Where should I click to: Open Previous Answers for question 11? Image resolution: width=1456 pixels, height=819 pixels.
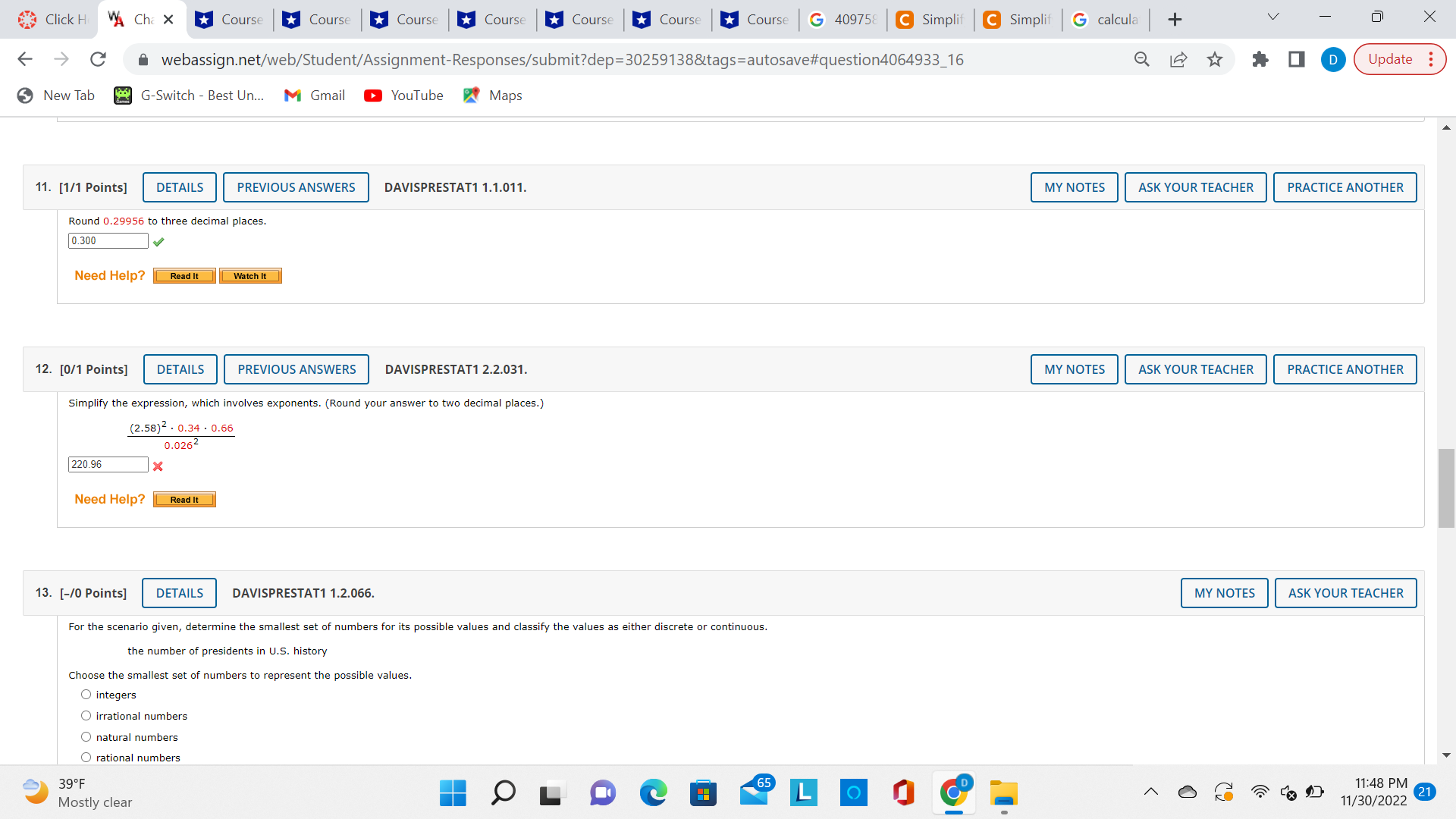pos(296,187)
